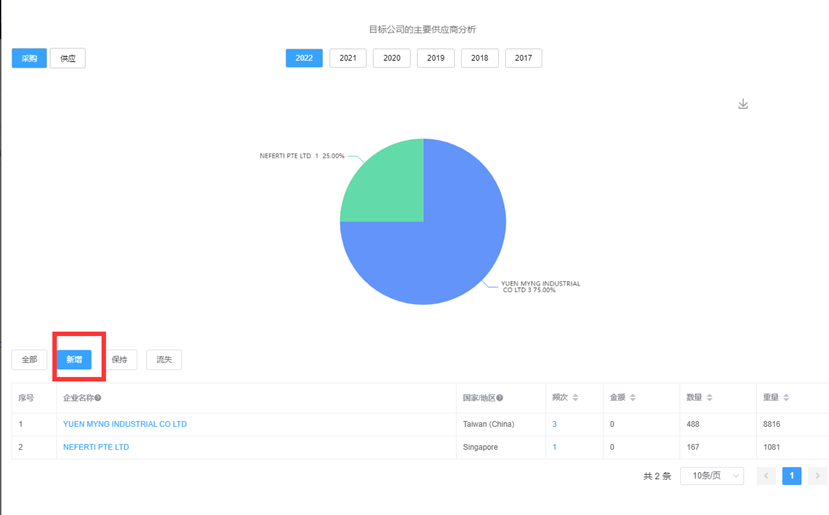Click the 共 2 条 total count text

click(657, 476)
